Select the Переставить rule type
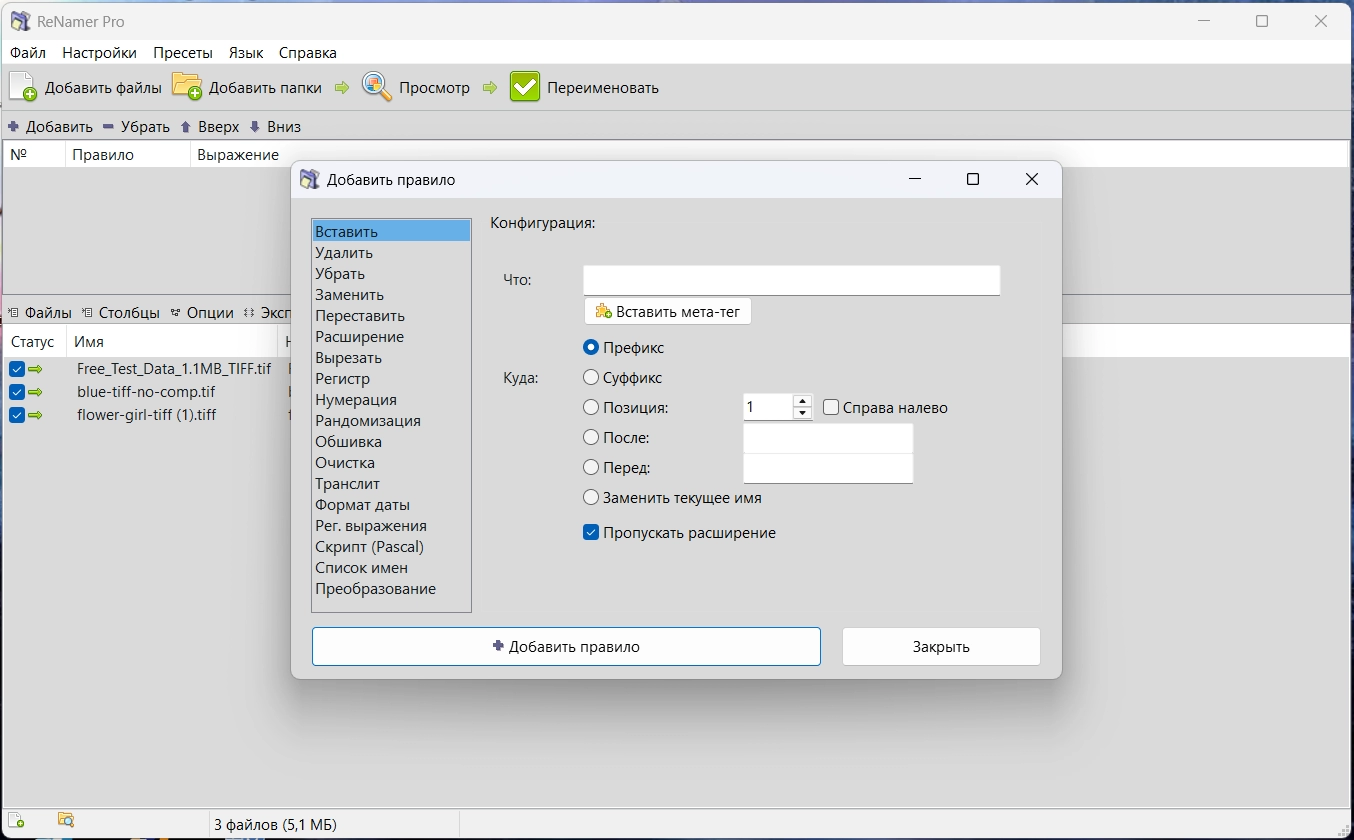Screen dimensions: 1354x840 [x=391, y=316]
